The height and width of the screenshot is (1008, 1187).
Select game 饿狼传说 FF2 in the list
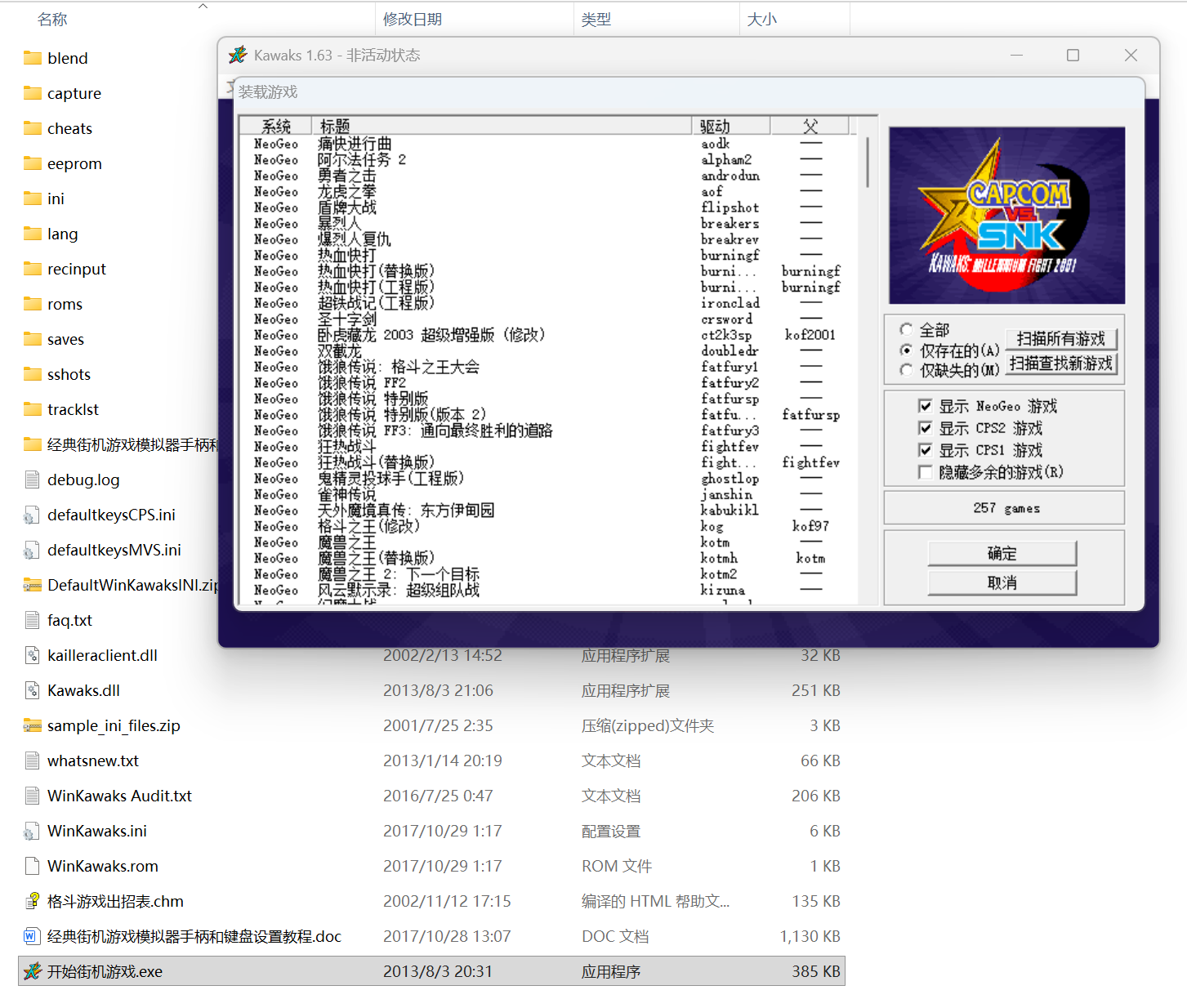pos(362,382)
